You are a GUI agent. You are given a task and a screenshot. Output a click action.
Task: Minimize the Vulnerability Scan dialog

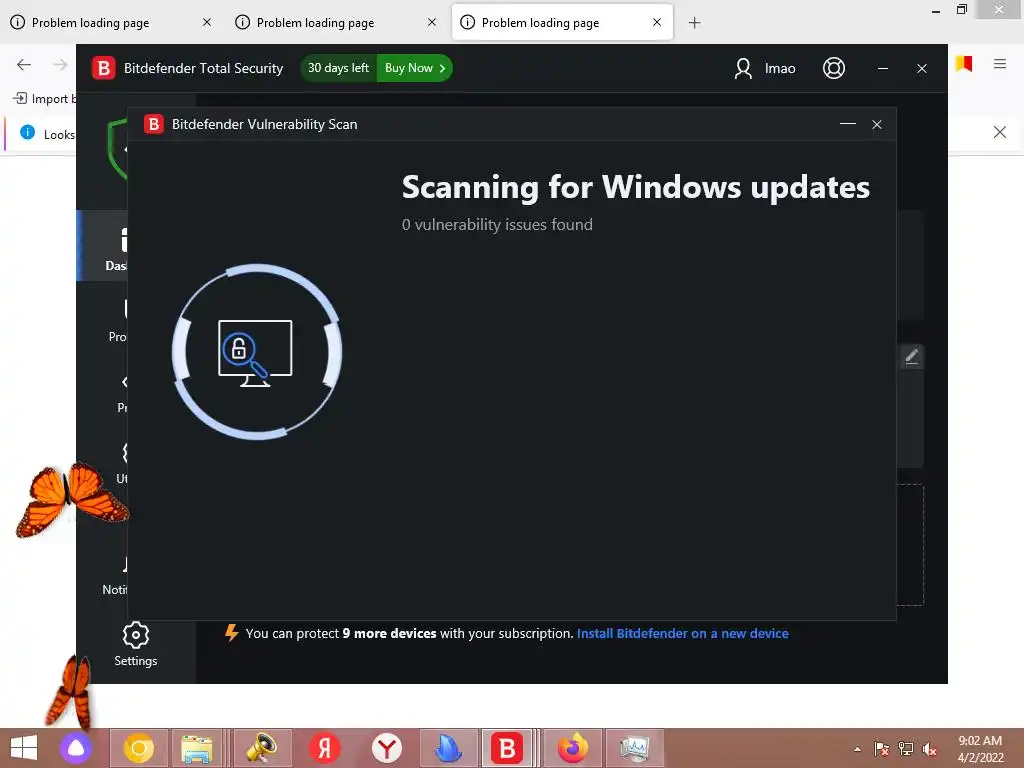click(848, 124)
